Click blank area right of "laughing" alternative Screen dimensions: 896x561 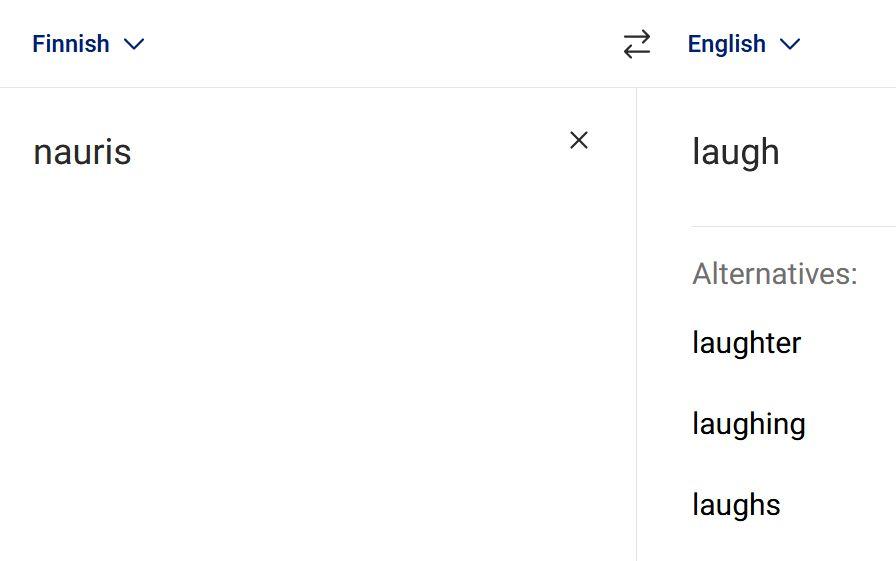tap(855, 424)
